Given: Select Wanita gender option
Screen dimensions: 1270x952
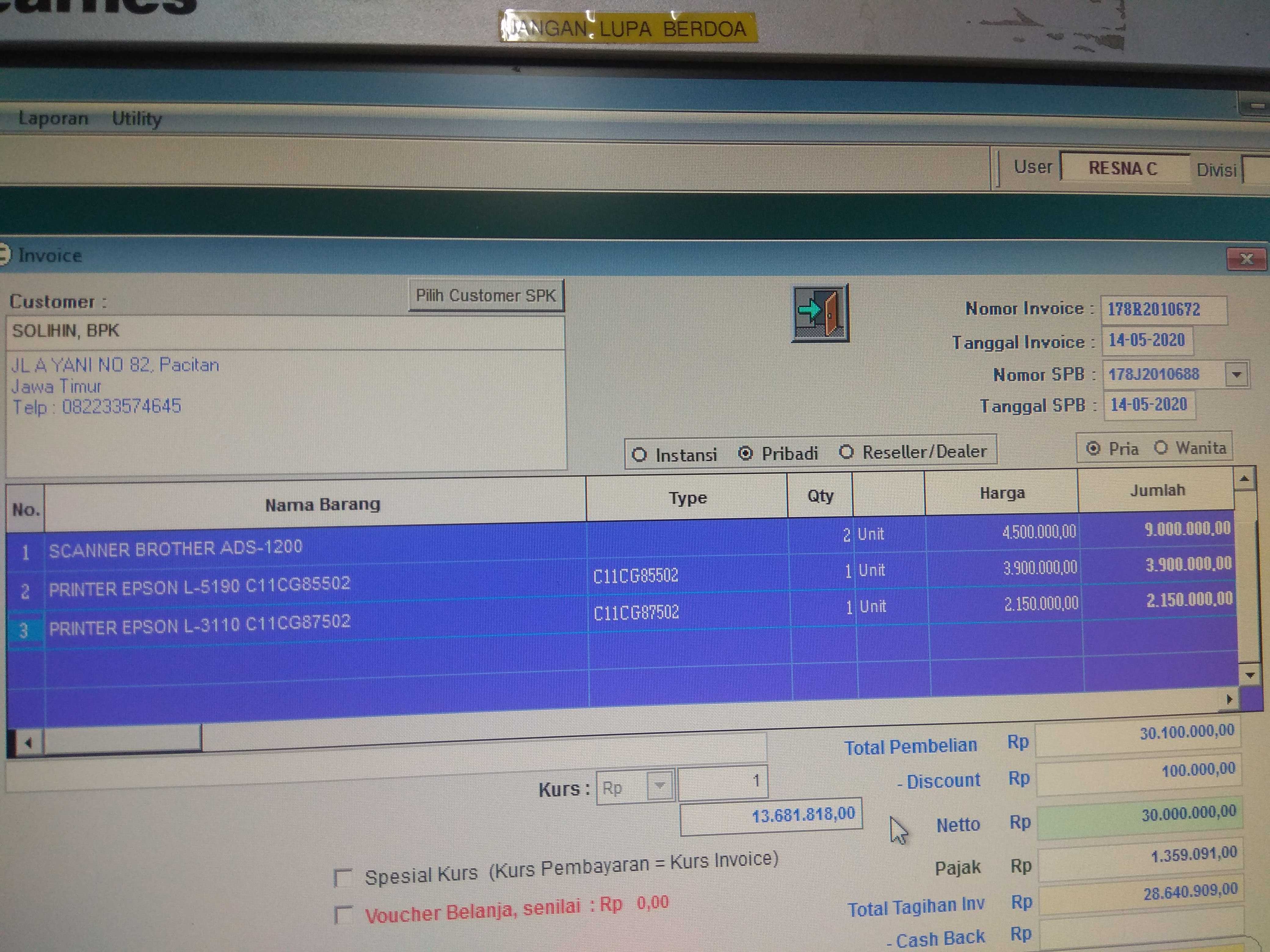Looking at the screenshot, I should (1161, 448).
